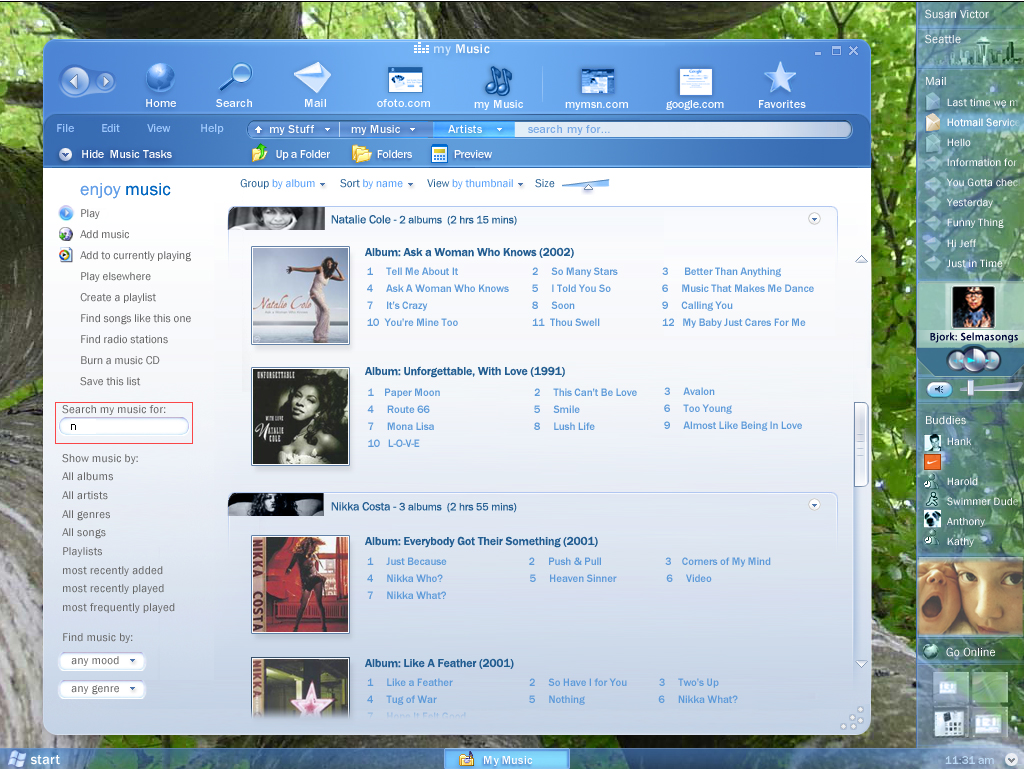The image size is (1024, 769).
Task: Open the any genre dropdown
Action: pos(102,689)
